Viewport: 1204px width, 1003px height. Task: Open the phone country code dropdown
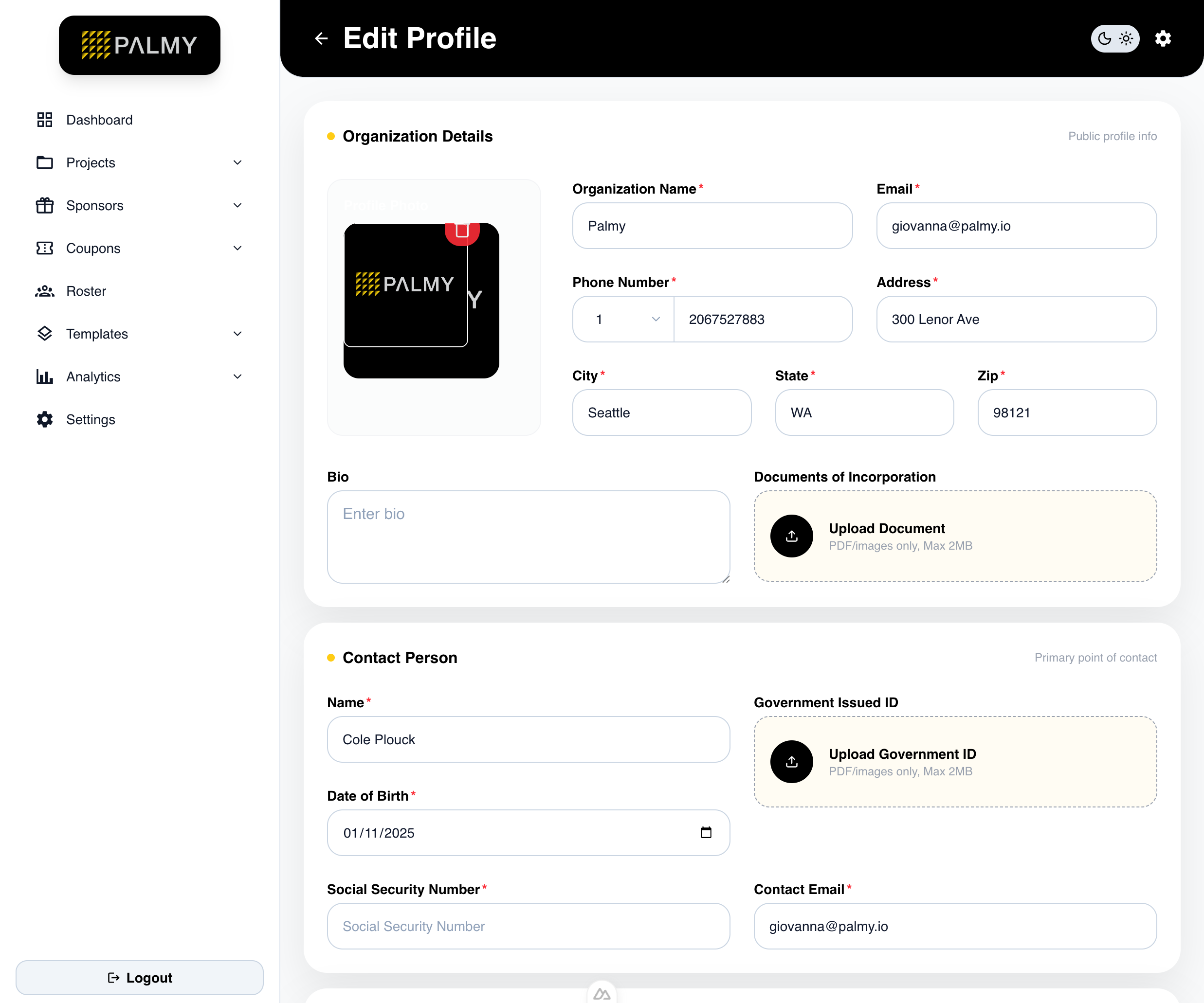click(623, 319)
